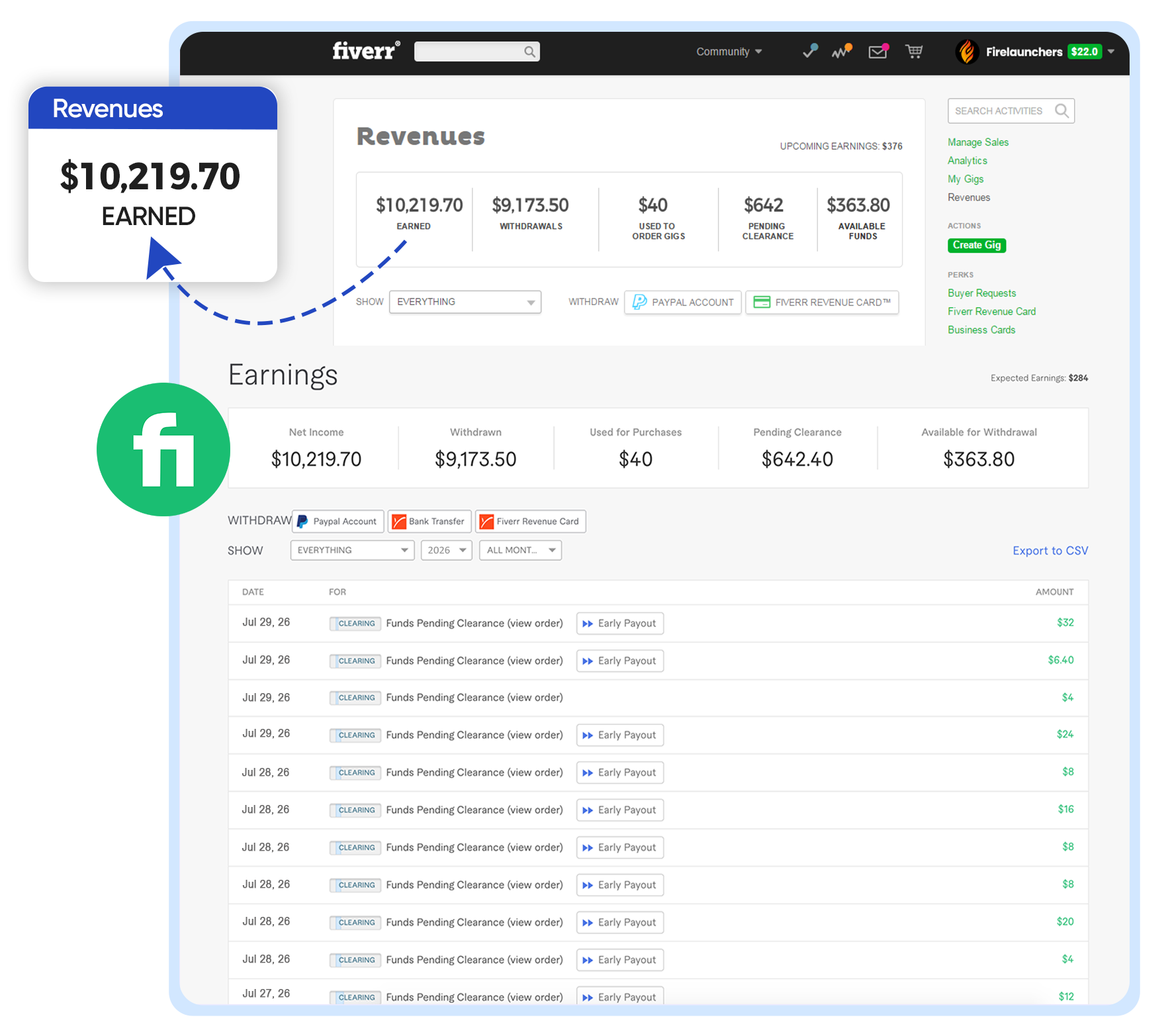Screen dimensions: 1166x1036
Task: Click Early Payout on the $12 row
Action: (x=620, y=996)
